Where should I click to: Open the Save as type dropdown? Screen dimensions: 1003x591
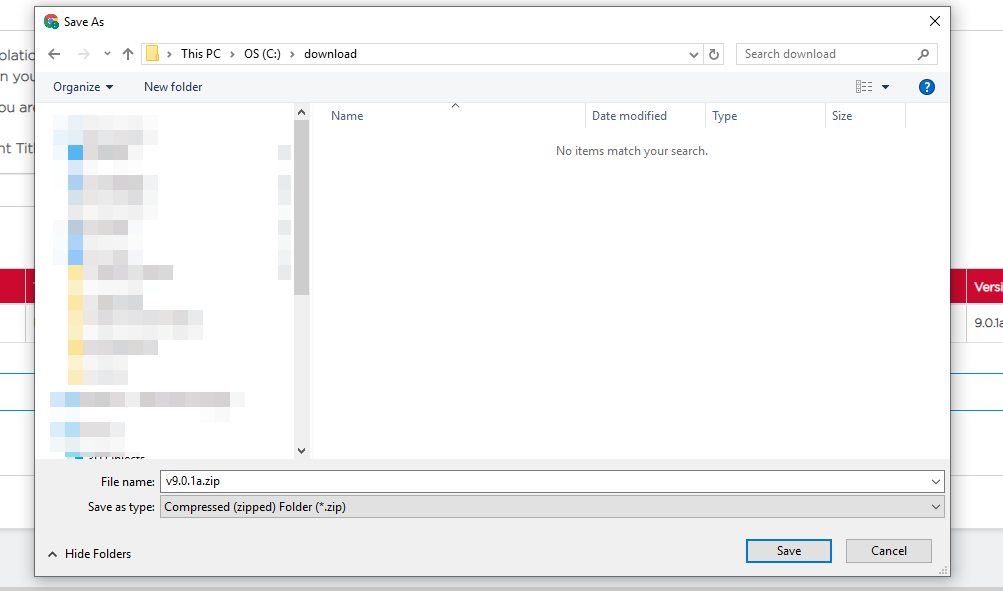coord(934,506)
